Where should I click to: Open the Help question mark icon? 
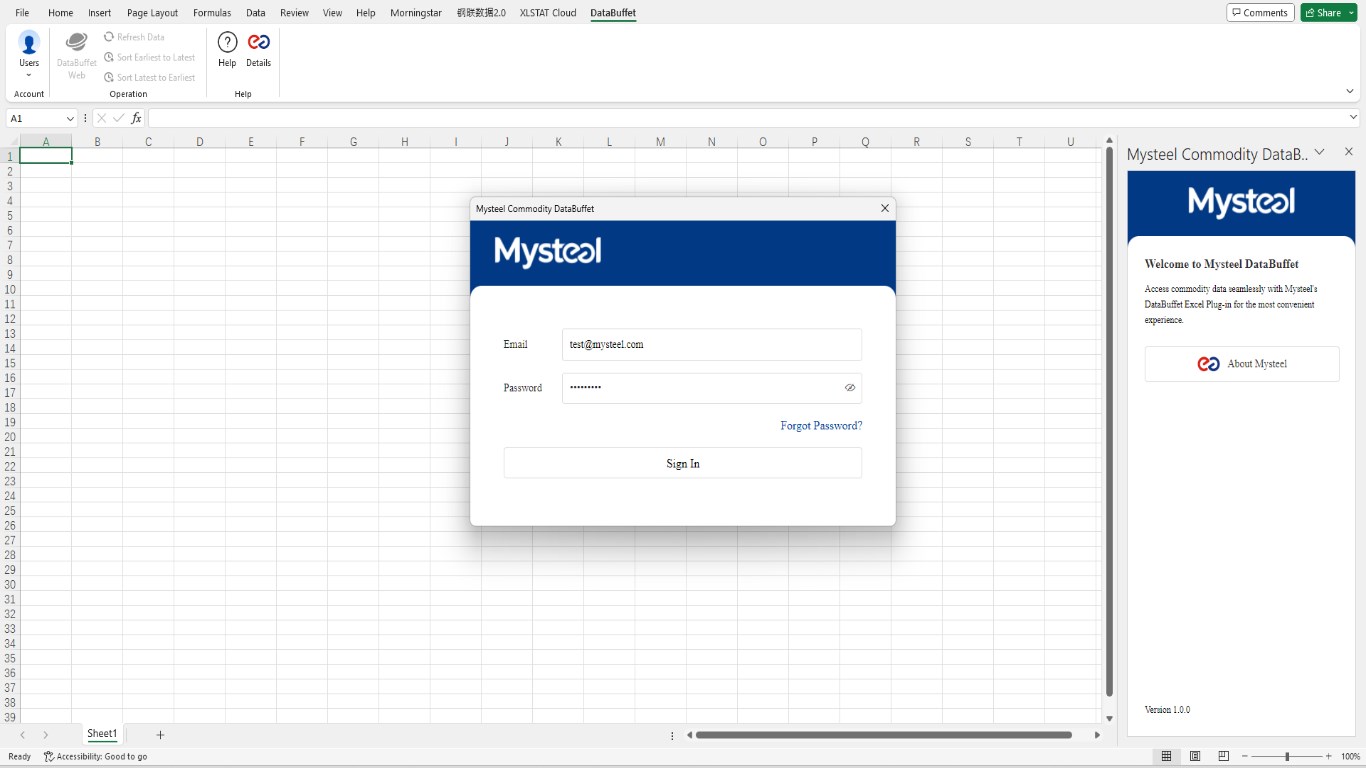227,49
